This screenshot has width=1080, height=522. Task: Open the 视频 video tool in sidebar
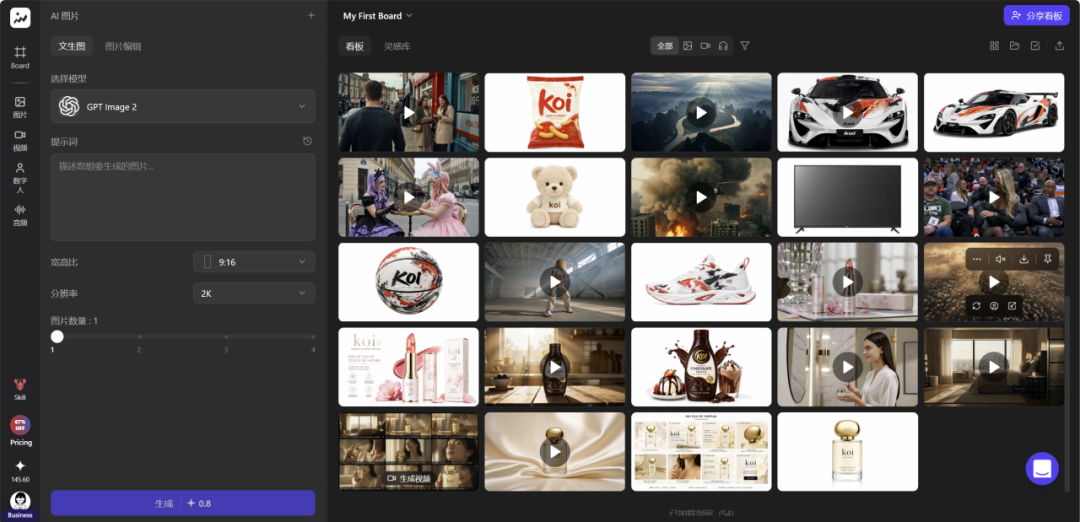tap(20, 140)
